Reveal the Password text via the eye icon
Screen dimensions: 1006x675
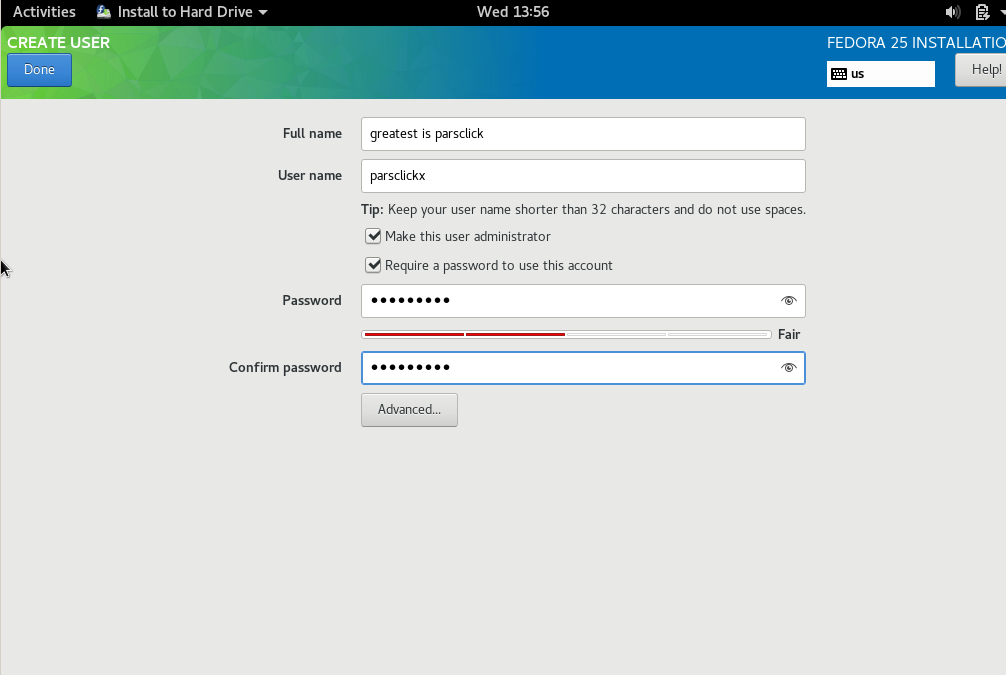click(x=788, y=300)
